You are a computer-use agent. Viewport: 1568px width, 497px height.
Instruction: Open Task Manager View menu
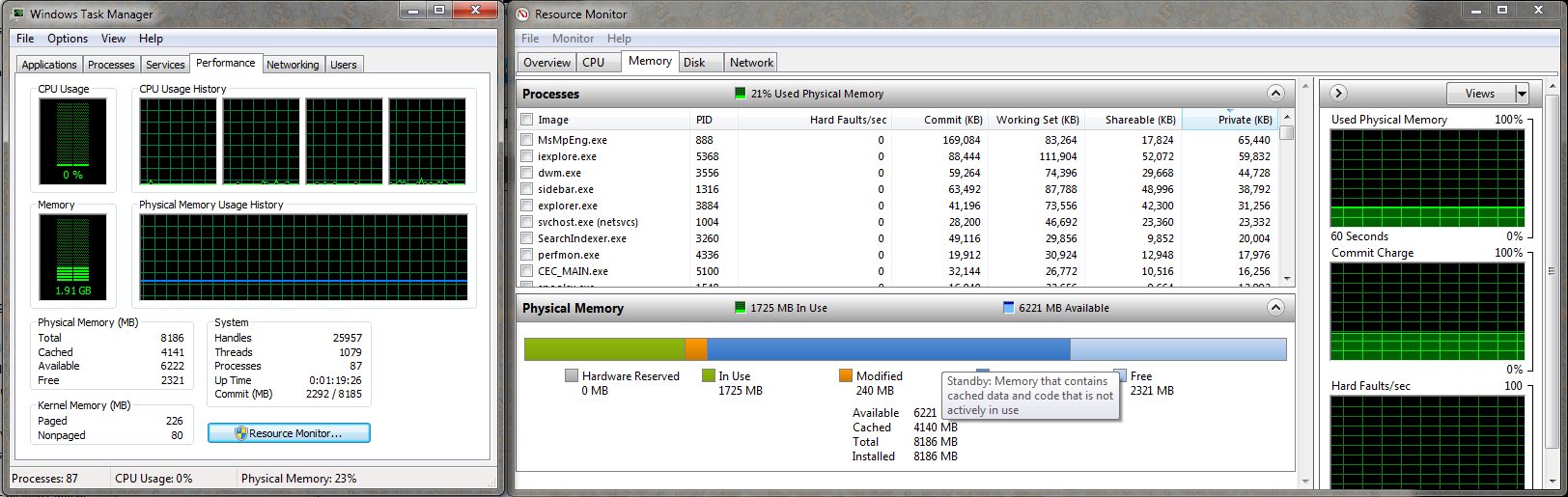pyautogui.click(x=113, y=39)
